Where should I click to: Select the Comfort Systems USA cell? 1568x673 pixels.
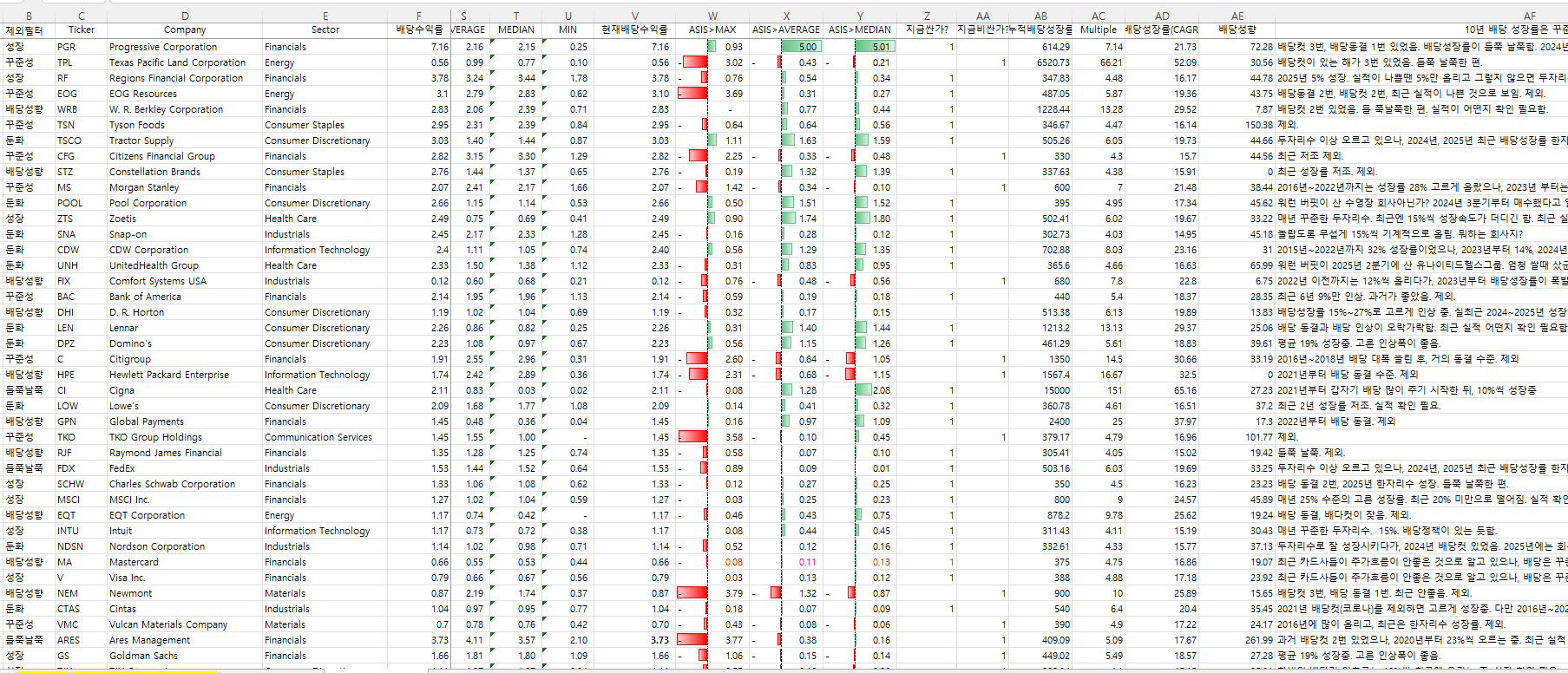(x=185, y=281)
